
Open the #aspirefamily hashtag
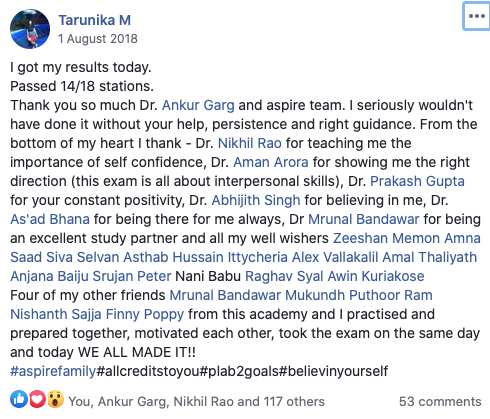click(x=53, y=371)
